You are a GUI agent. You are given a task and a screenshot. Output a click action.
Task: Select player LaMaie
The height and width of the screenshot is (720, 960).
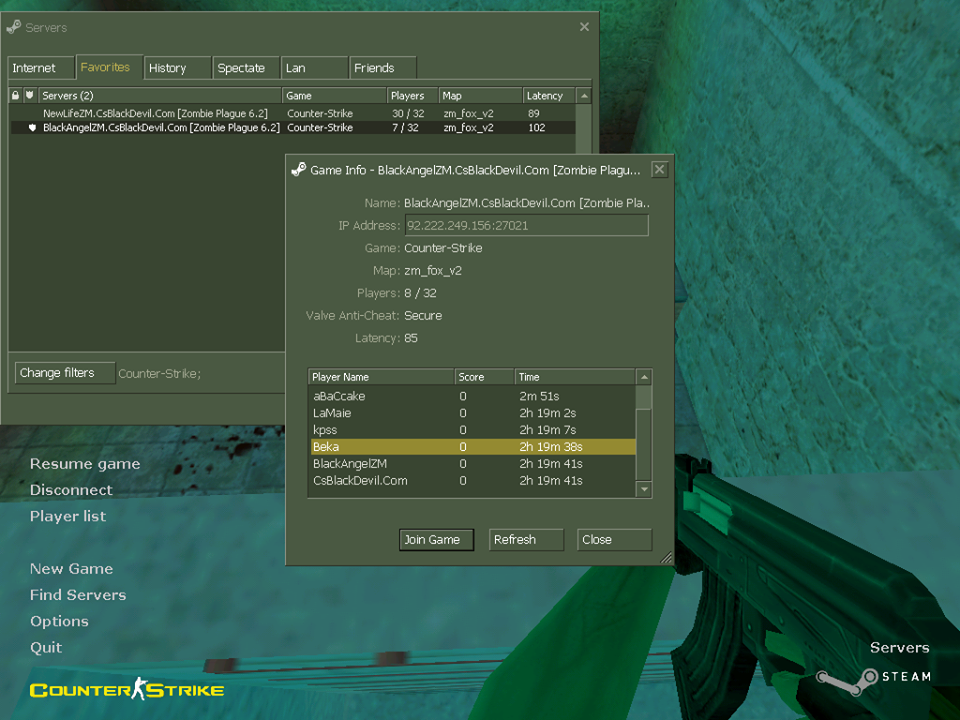point(473,413)
